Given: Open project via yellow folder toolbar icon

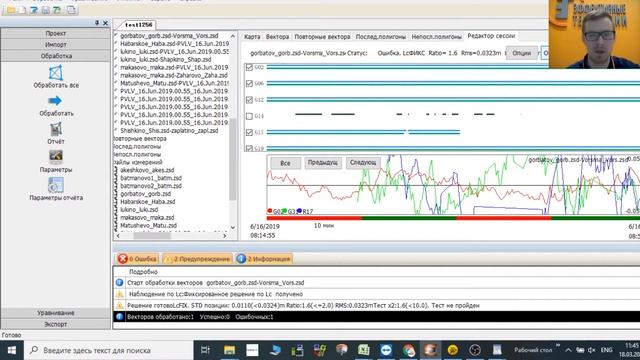Looking at the screenshot, I should pos(11,9).
